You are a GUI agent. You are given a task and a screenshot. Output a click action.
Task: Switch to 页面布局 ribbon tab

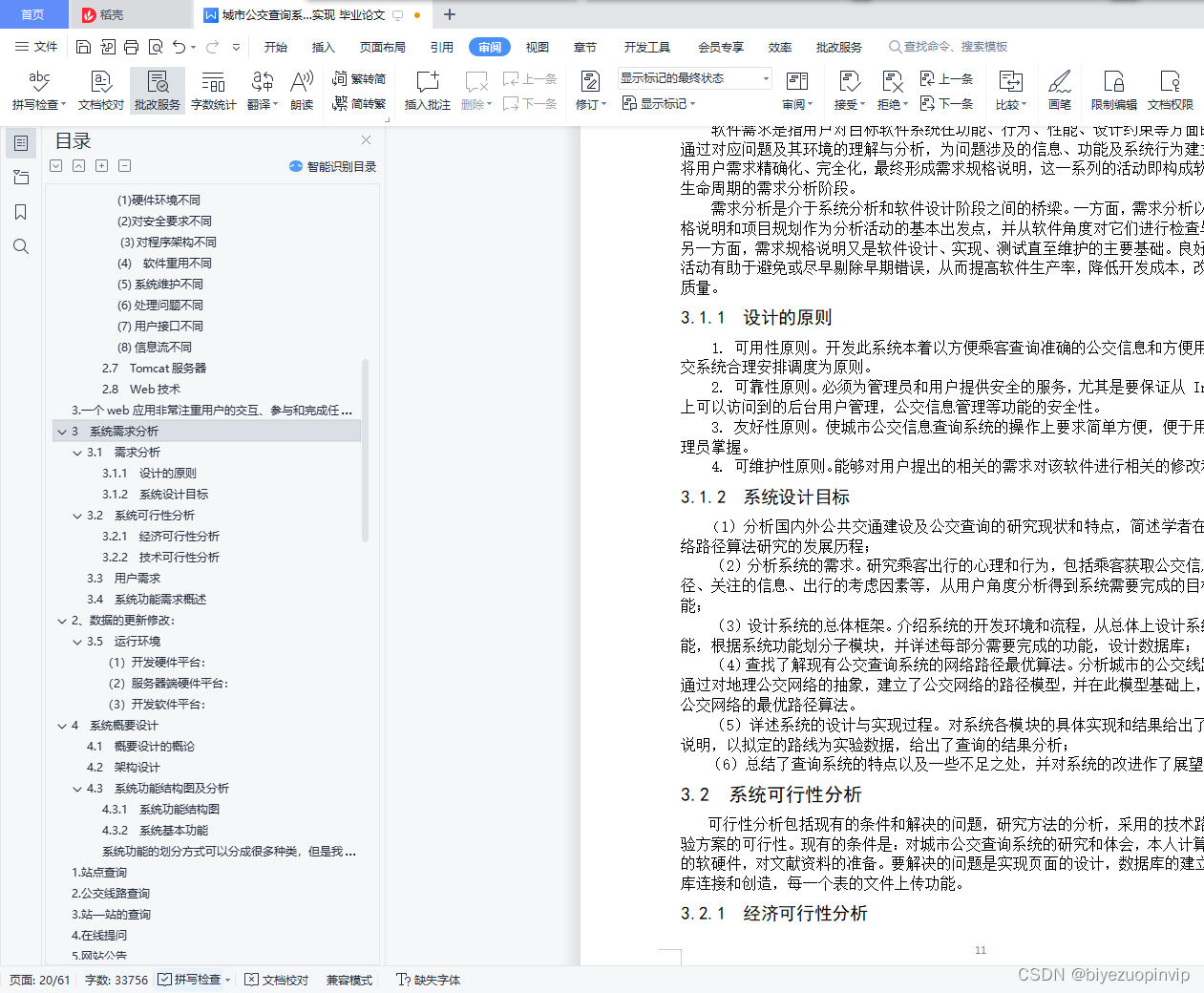[383, 47]
